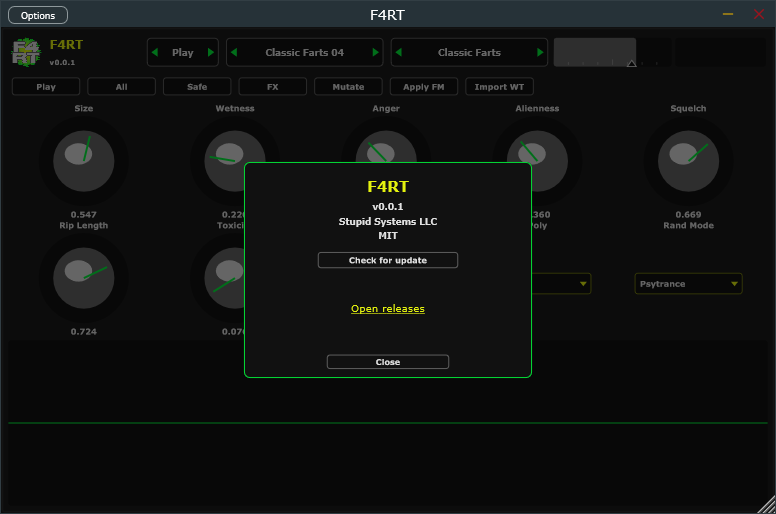Click the Rip Length value 0.724
Image resolution: width=776 pixels, height=514 pixels.
pos(84,331)
